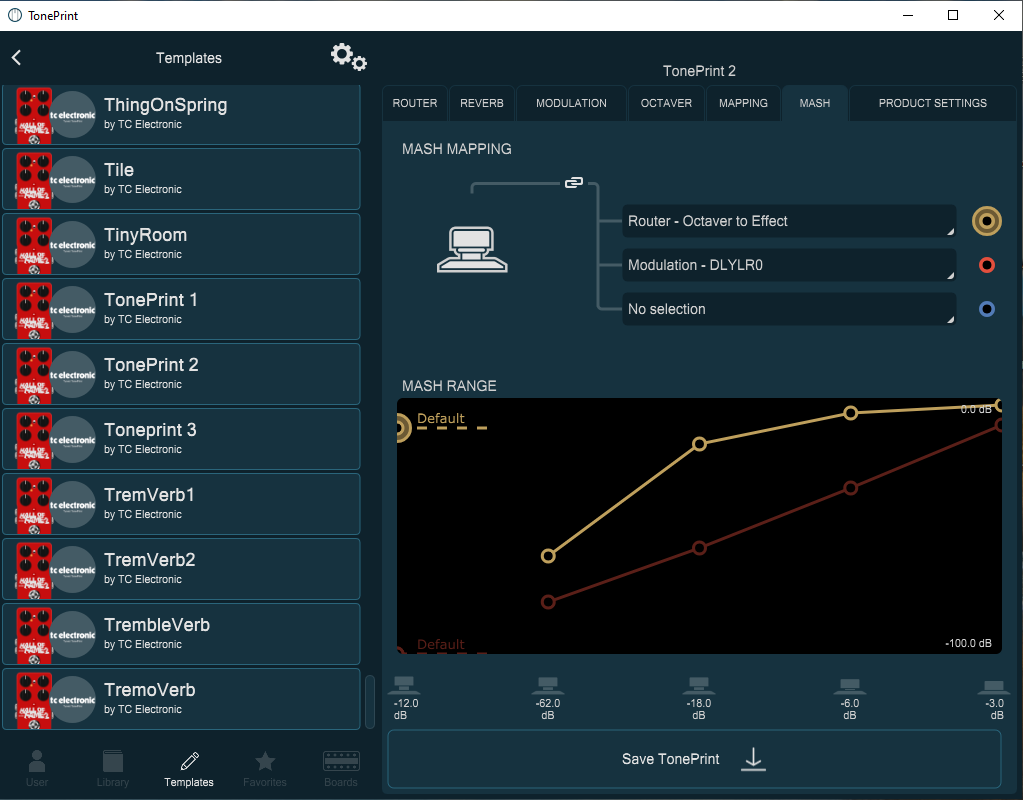Click the red curve point above -18.0 dB
The height and width of the screenshot is (800, 1023).
point(699,548)
